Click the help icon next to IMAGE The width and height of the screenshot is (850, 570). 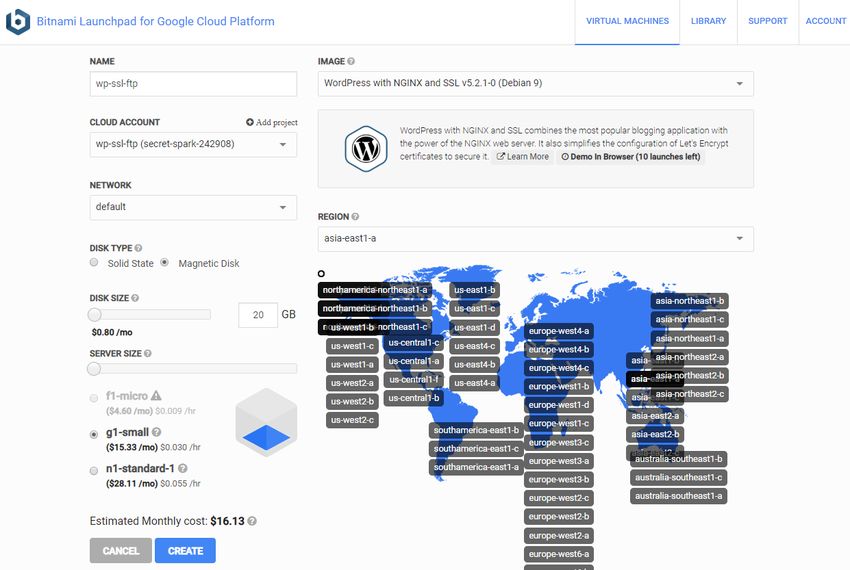[x=351, y=61]
